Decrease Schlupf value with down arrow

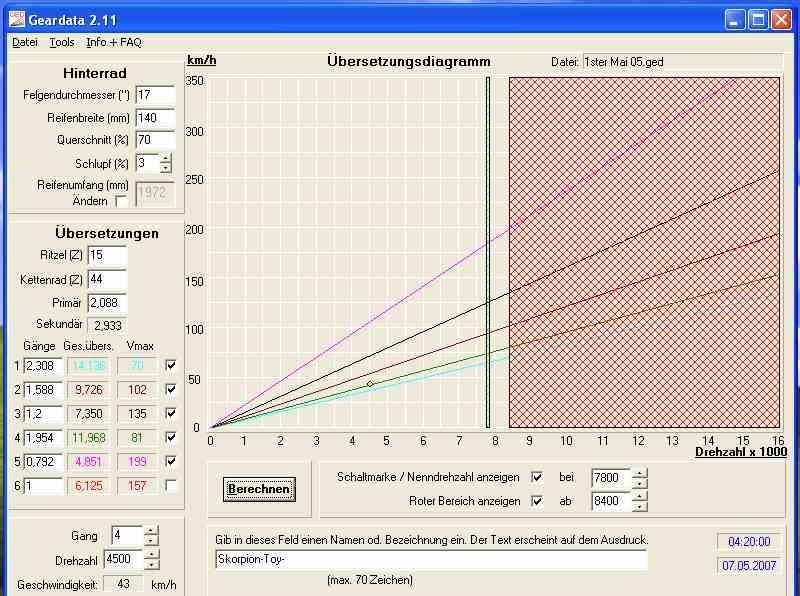pos(165,168)
